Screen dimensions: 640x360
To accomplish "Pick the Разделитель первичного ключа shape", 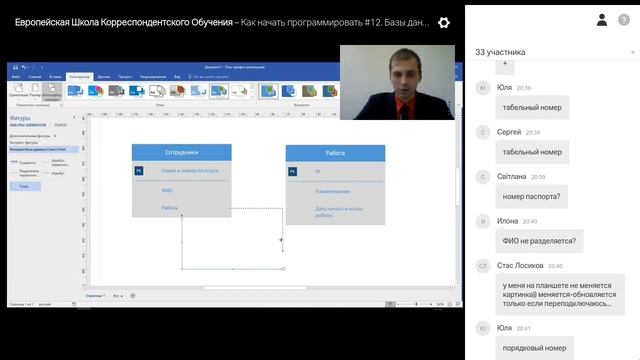I will tap(25, 173).
